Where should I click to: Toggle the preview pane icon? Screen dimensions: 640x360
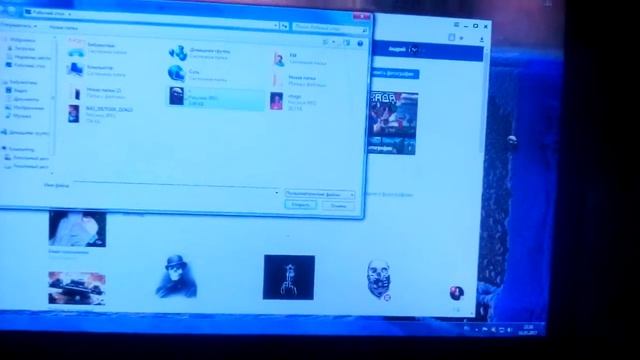(x=347, y=43)
